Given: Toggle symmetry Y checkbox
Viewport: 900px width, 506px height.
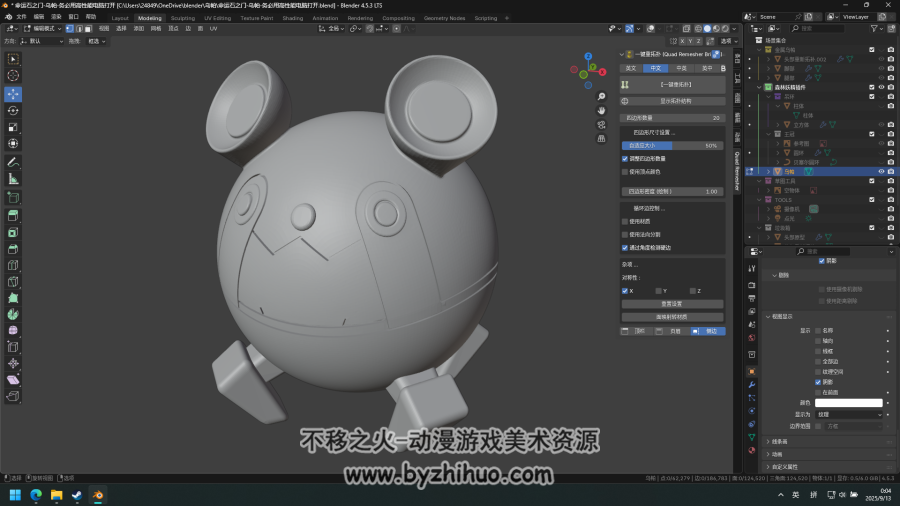Looking at the screenshot, I should coord(658,291).
